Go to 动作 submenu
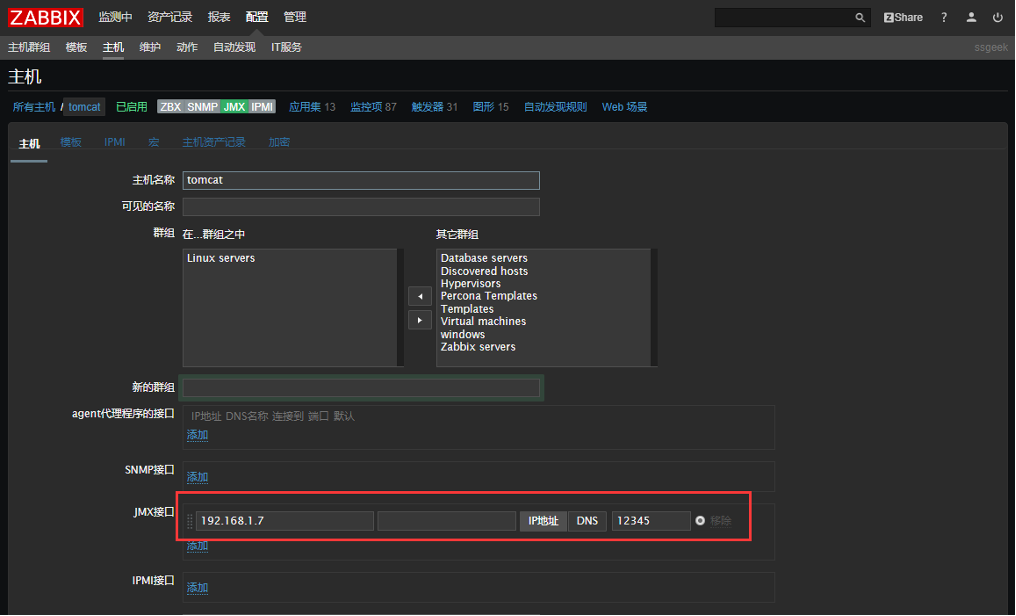 pyautogui.click(x=187, y=47)
